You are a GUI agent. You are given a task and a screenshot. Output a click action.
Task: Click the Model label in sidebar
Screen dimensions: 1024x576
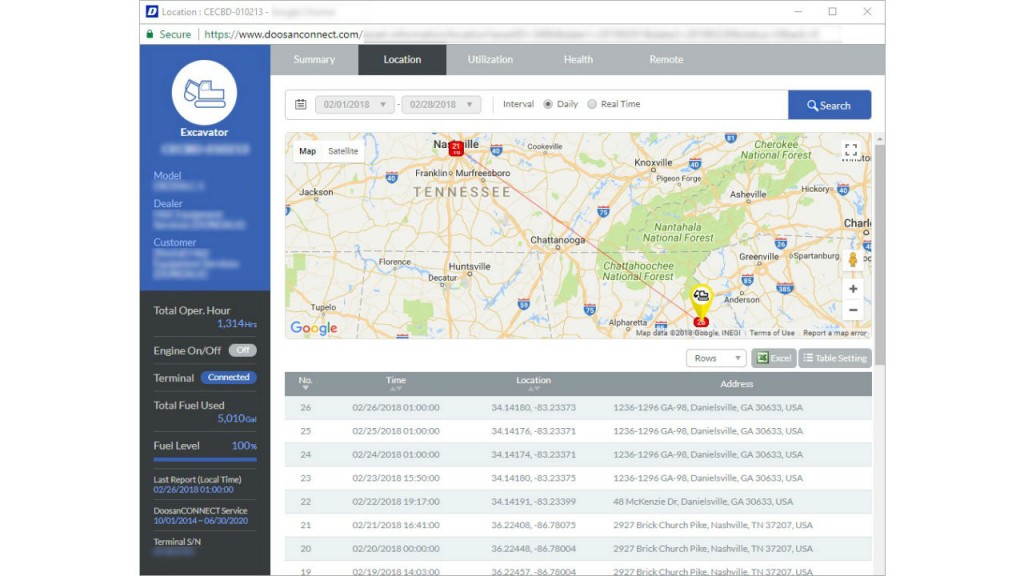pyautogui.click(x=167, y=175)
